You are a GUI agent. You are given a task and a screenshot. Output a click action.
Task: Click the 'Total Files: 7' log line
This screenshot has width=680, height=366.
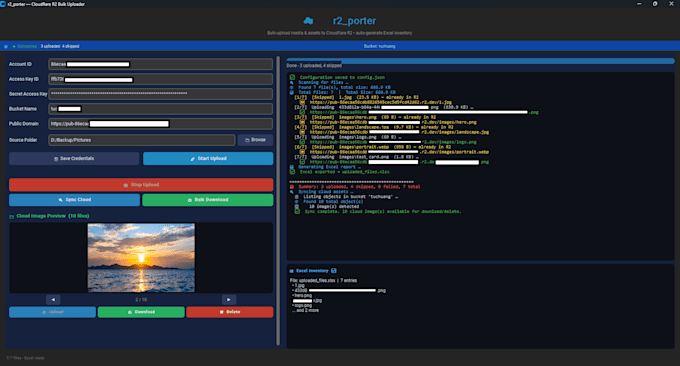point(347,92)
